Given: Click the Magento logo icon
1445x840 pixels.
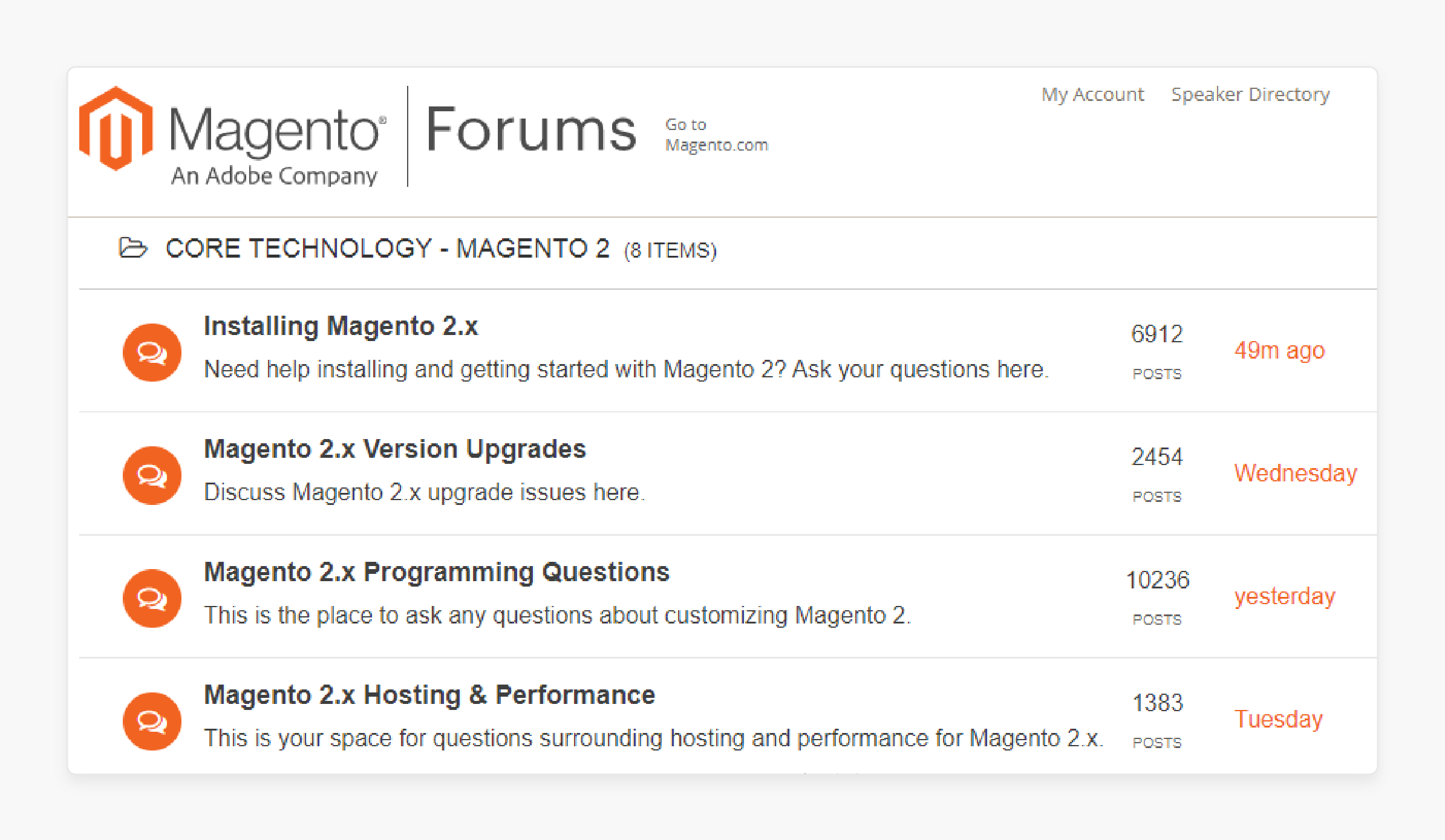Looking at the screenshot, I should [116, 128].
